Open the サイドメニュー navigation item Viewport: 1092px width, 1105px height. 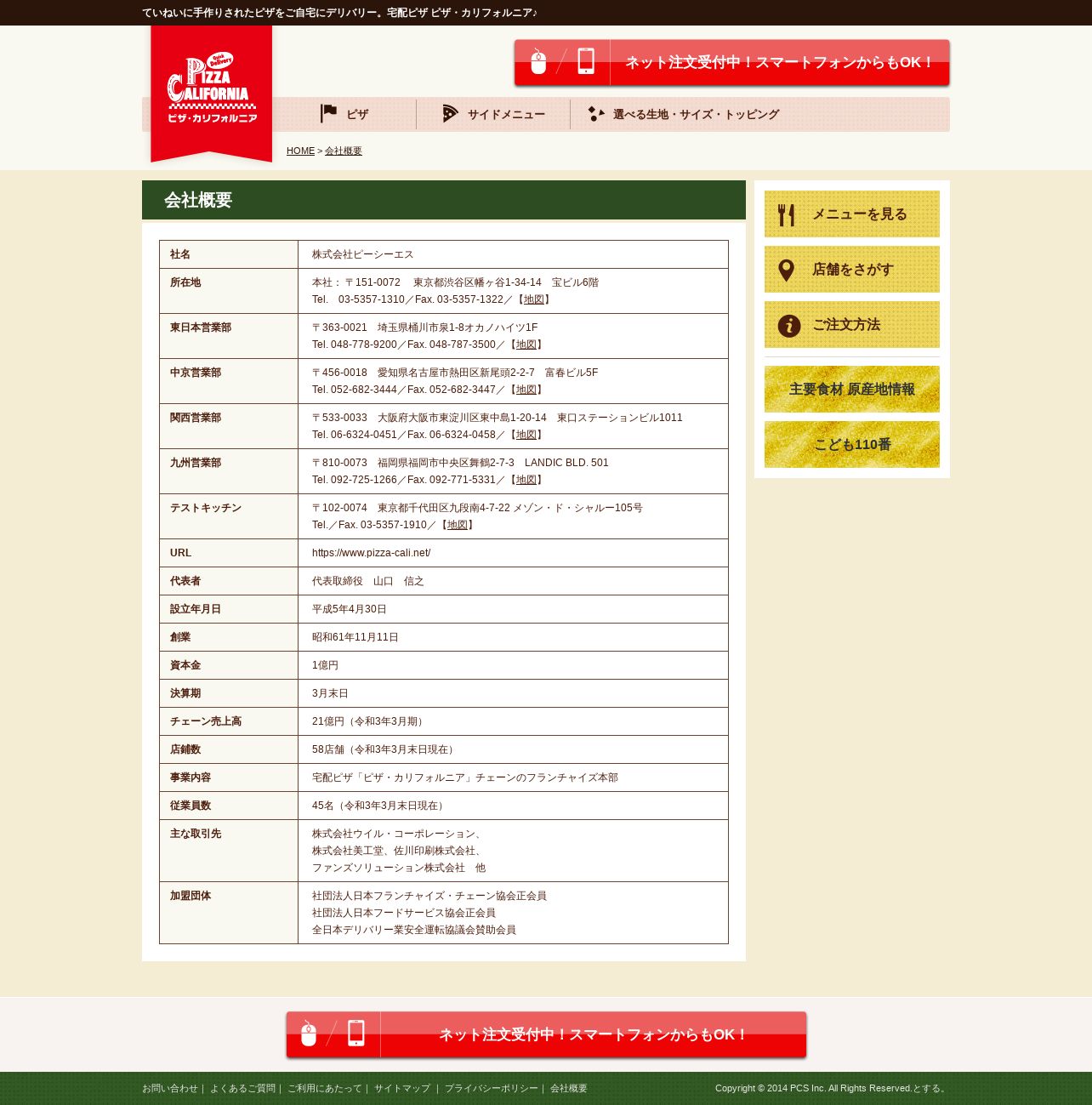[x=493, y=114]
